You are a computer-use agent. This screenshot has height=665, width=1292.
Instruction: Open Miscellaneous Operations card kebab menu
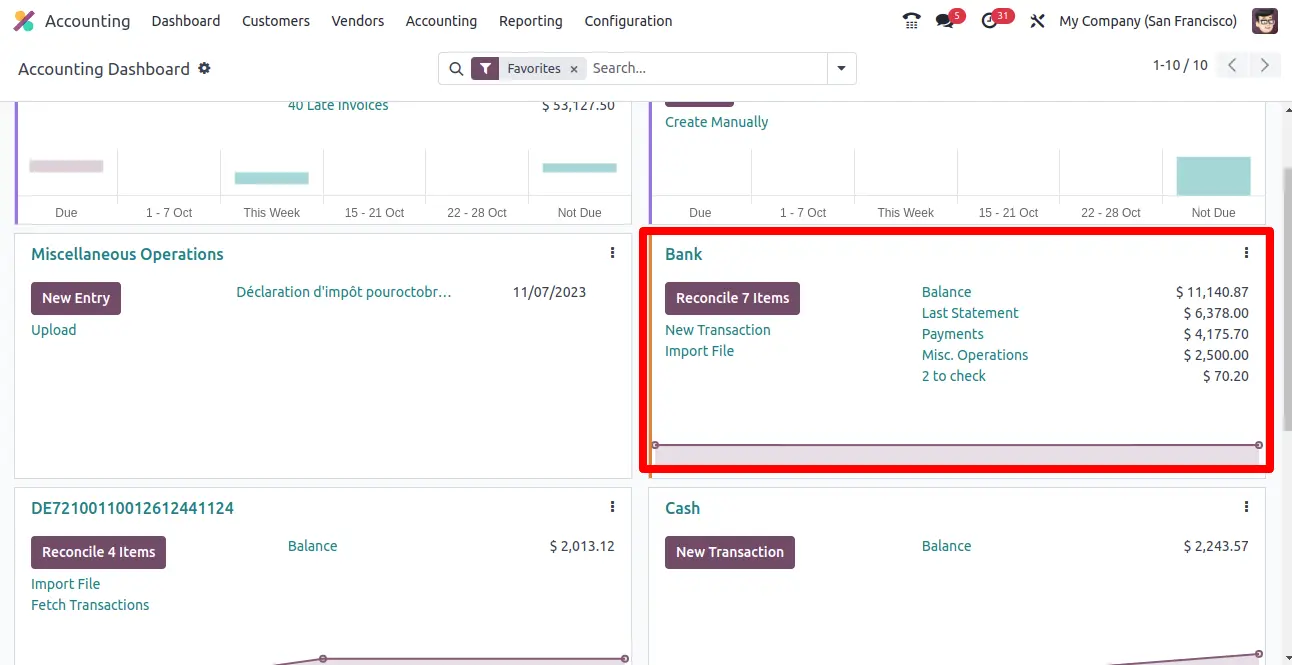click(612, 253)
